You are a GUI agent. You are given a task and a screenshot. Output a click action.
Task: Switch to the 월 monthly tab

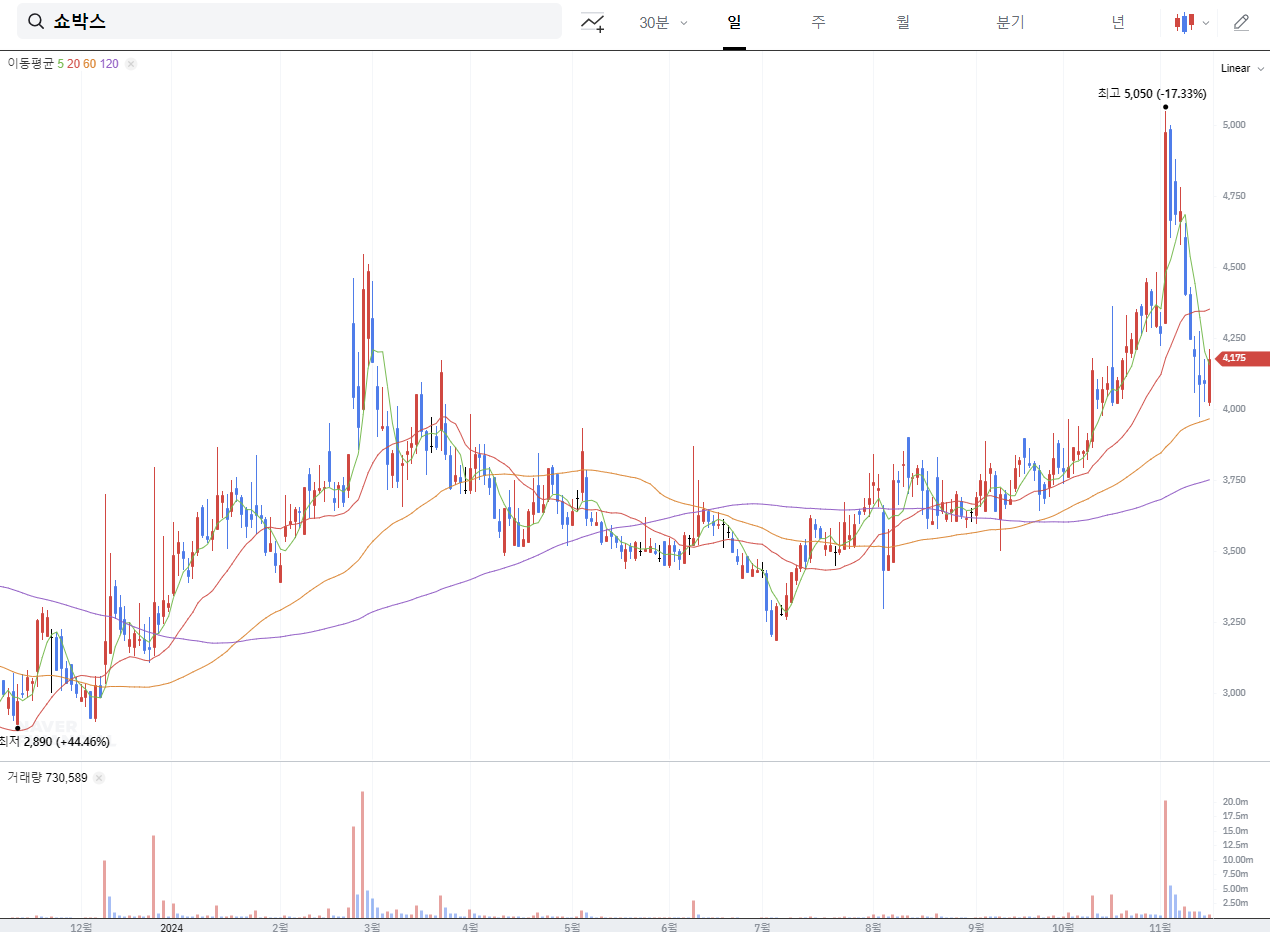coord(903,22)
